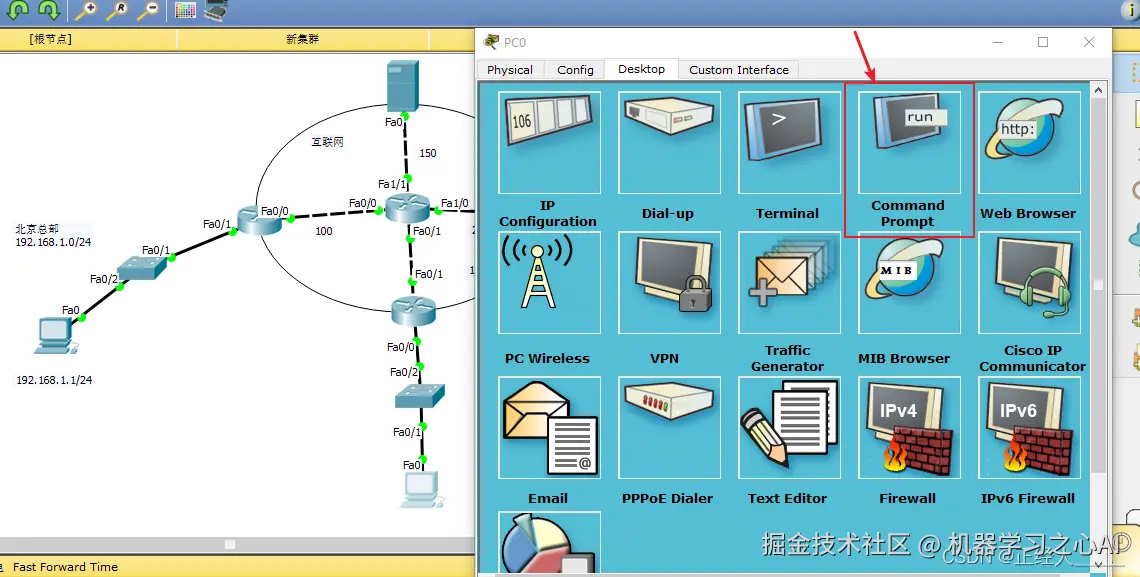Open the IP Configuration tool

(x=549, y=142)
